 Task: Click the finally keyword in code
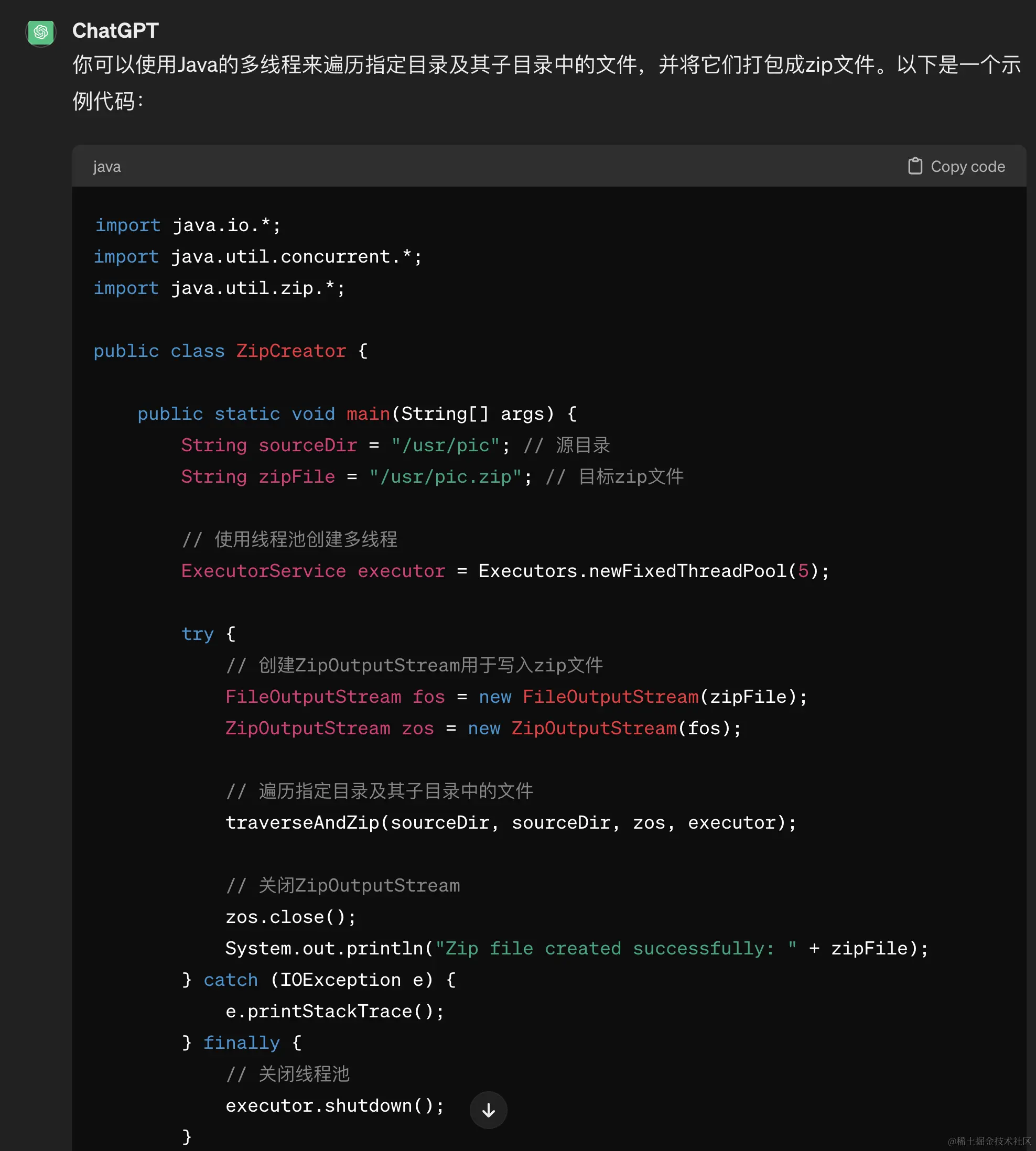pyautogui.click(x=241, y=1043)
